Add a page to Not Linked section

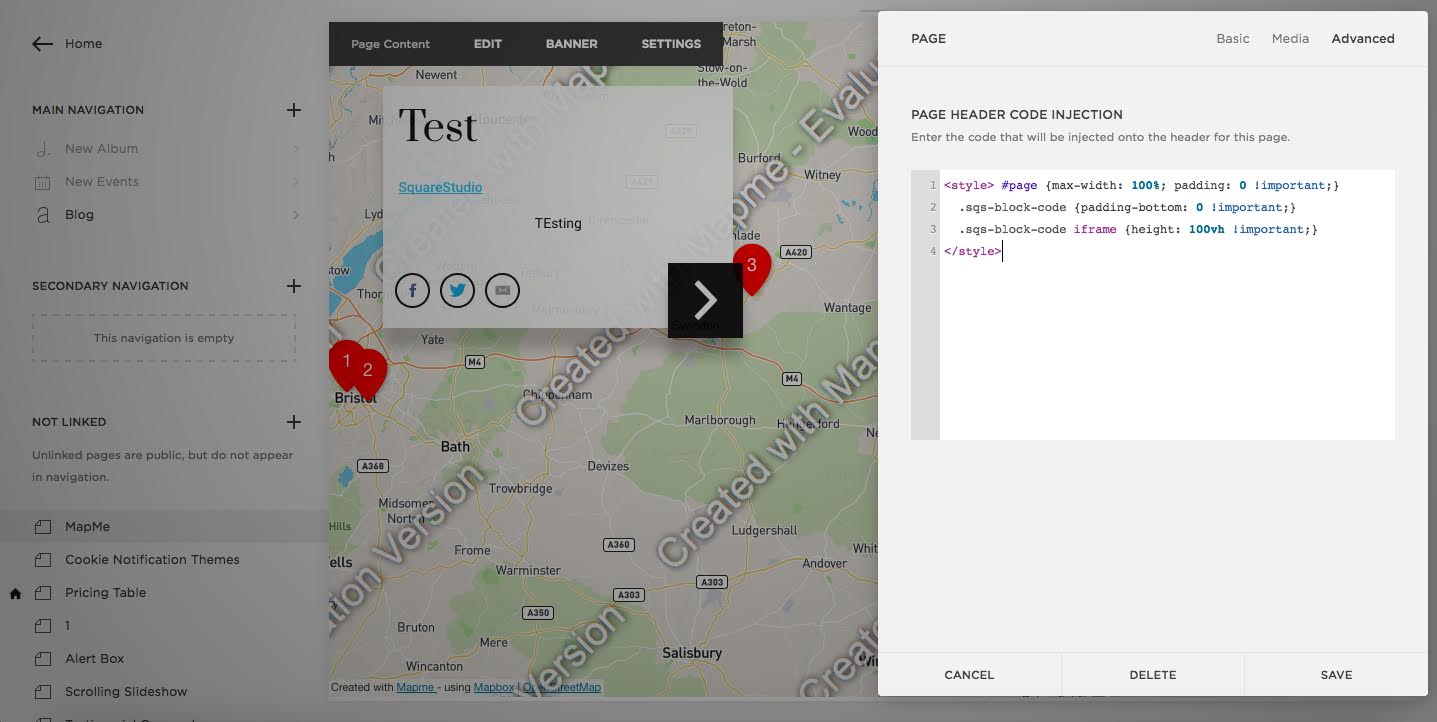(294, 422)
